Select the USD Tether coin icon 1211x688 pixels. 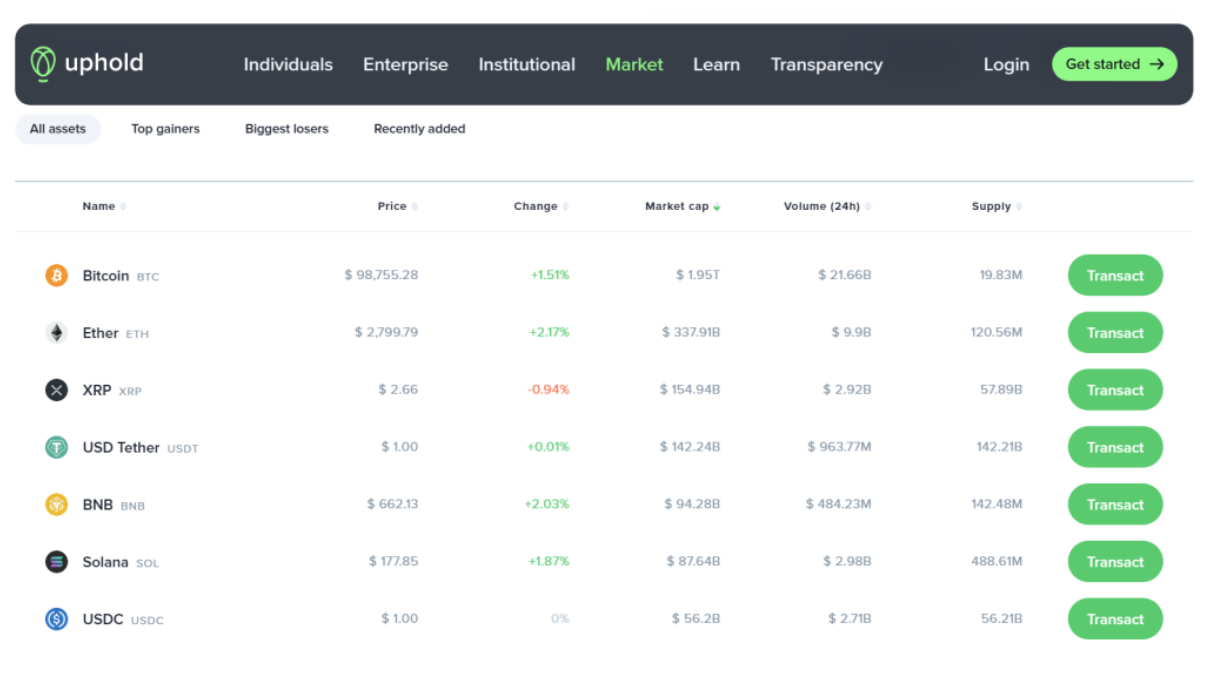57,447
